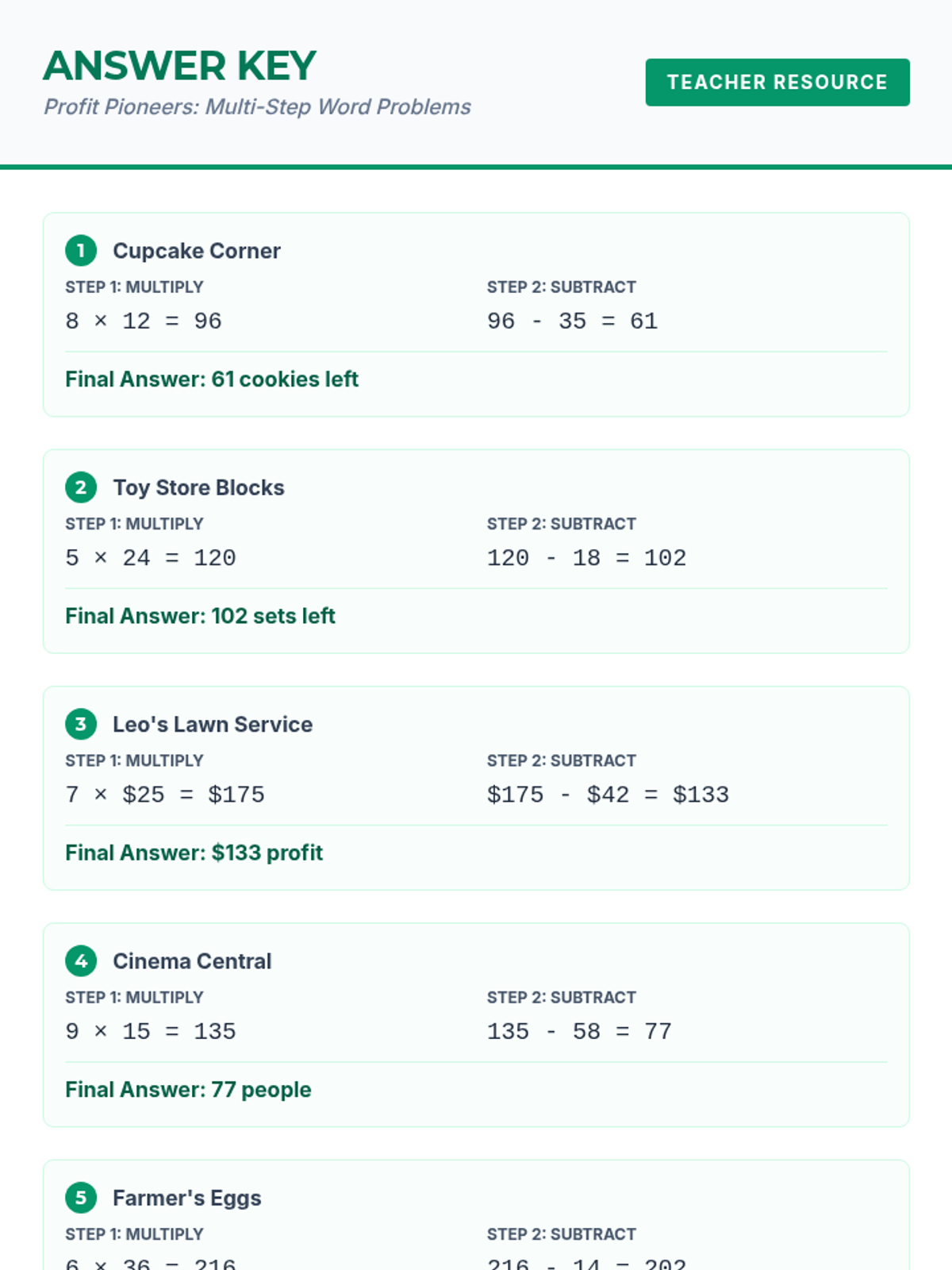This screenshot has height=1270, width=952.
Task: Select the Cupcake Corner problem title
Action: pos(196,251)
